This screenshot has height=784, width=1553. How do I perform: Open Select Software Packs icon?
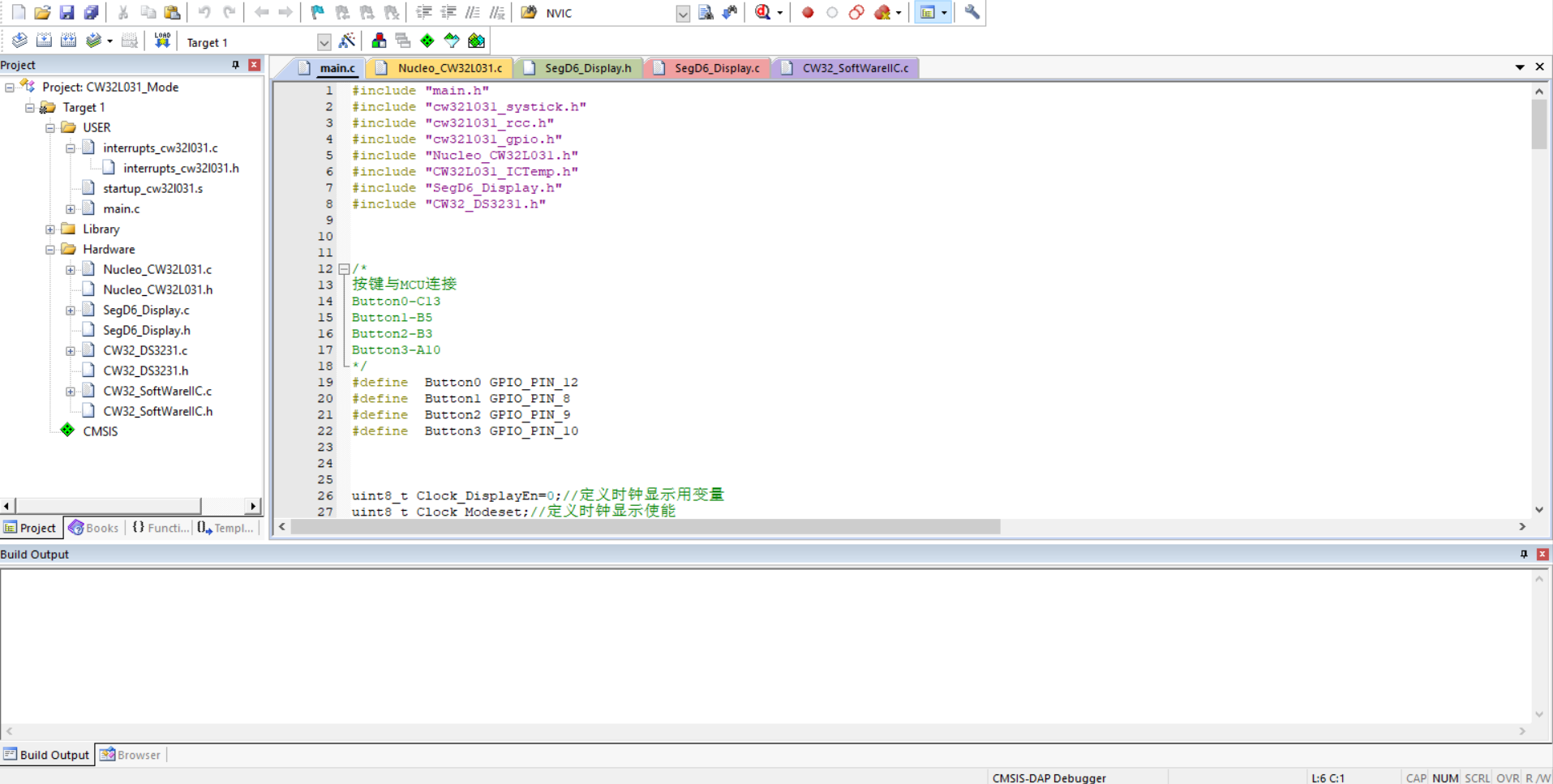pyautogui.click(x=452, y=41)
